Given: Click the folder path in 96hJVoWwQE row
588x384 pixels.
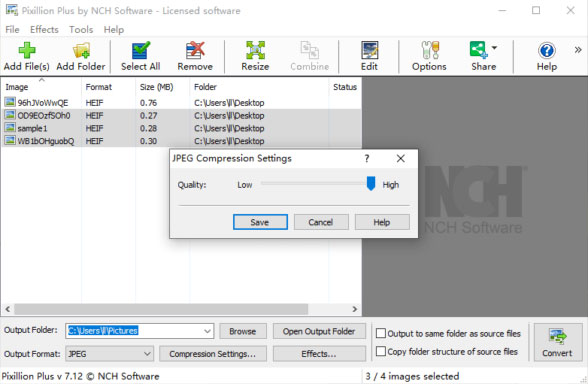Looking at the screenshot, I should (229, 103).
